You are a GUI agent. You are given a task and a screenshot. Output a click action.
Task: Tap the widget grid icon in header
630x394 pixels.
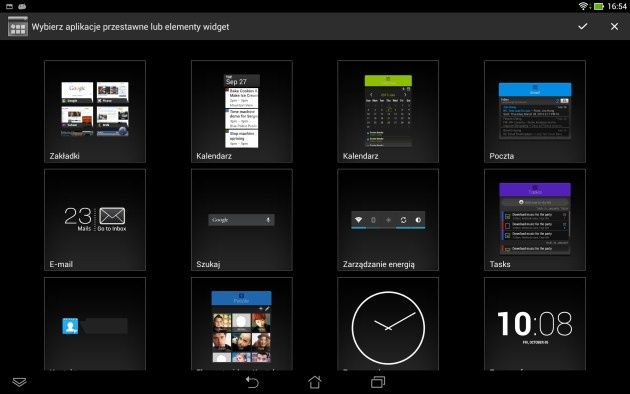[x=18, y=27]
